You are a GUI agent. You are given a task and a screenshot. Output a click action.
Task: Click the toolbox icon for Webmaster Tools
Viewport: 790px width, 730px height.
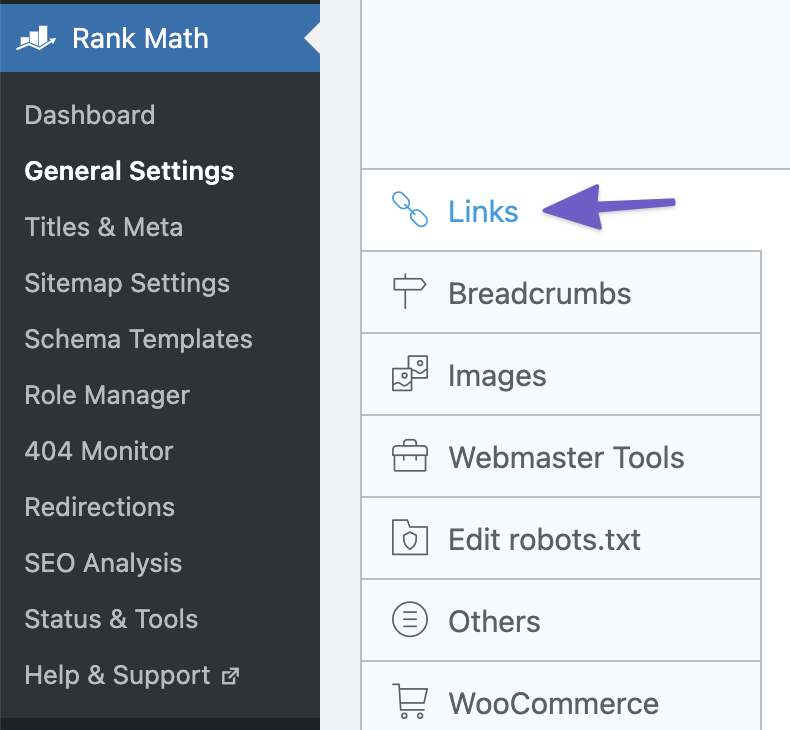410,457
